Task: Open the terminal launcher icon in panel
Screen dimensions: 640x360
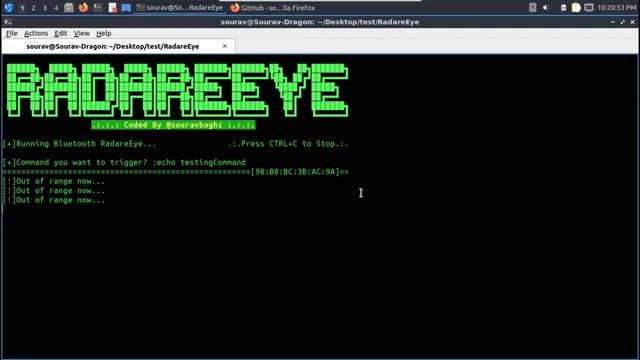Action: pyautogui.click(x=98, y=7)
